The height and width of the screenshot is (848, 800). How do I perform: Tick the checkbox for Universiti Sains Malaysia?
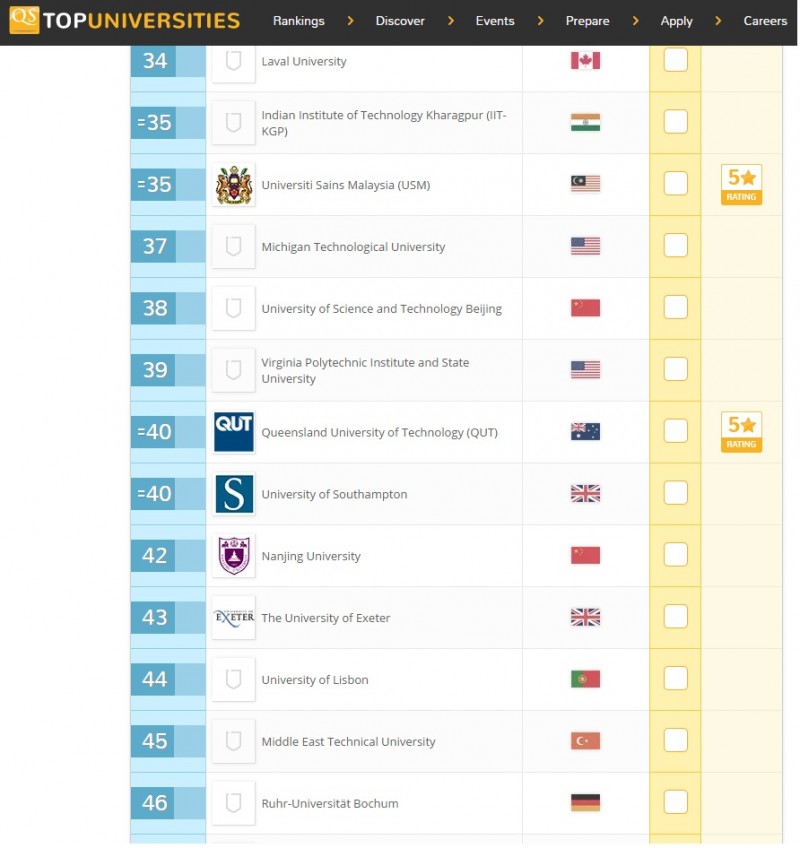[x=676, y=183]
